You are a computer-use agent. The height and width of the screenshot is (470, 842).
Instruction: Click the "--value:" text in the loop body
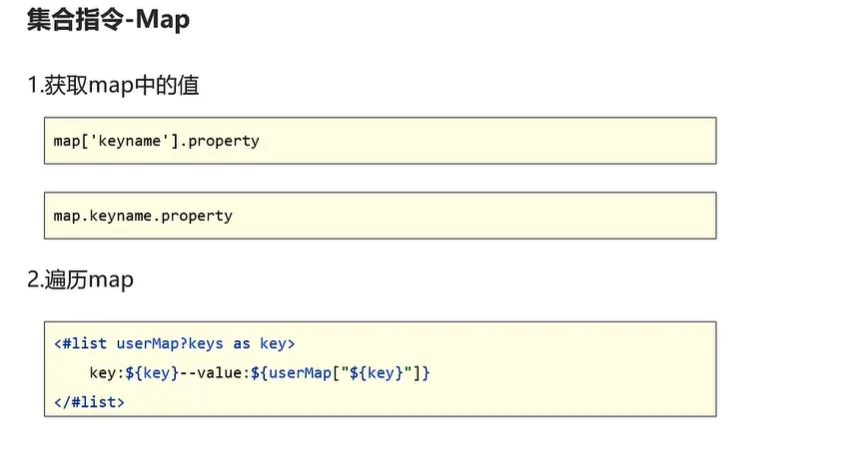click(214, 373)
